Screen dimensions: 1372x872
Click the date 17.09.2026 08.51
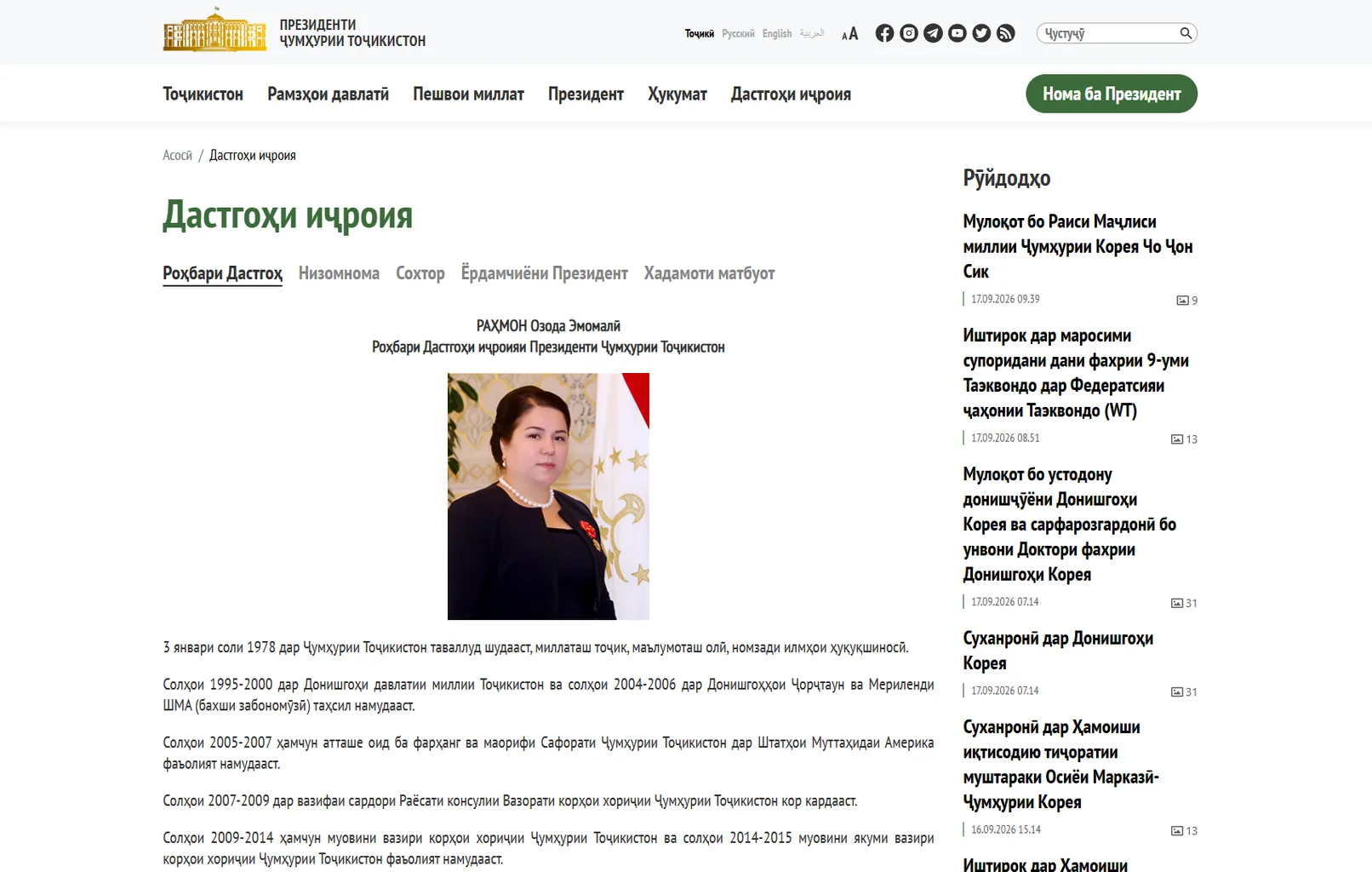point(1005,438)
